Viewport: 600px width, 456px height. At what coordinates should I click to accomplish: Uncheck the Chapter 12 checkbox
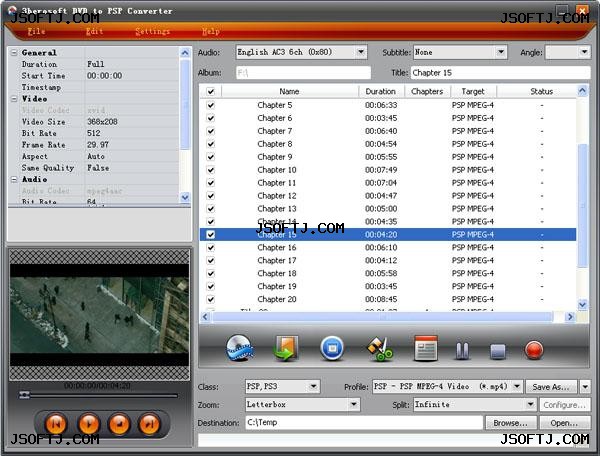210,196
